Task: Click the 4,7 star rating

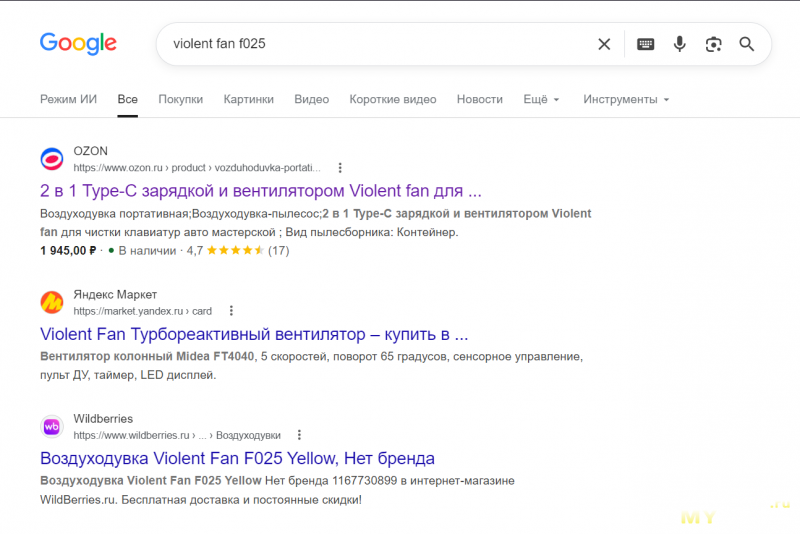Action: coord(225,250)
